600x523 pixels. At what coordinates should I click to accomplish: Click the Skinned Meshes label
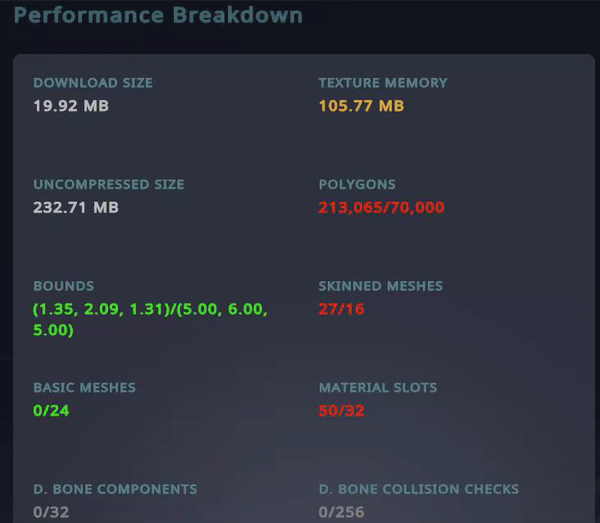(x=380, y=286)
